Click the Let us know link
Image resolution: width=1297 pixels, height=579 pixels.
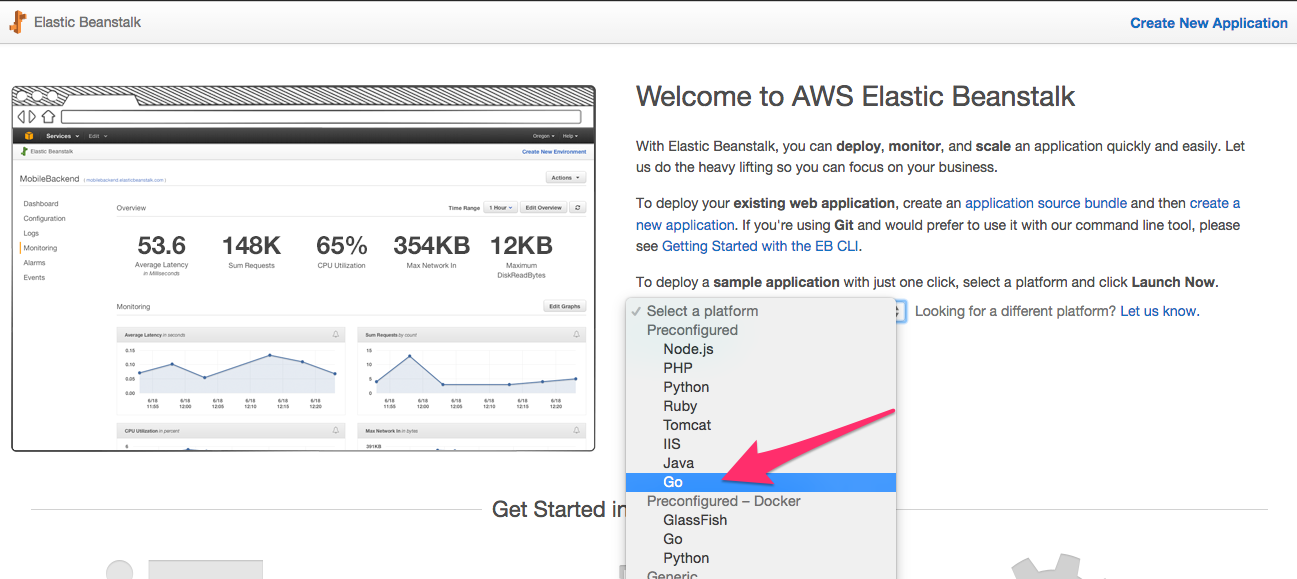pyautogui.click(x=1159, y=311)
